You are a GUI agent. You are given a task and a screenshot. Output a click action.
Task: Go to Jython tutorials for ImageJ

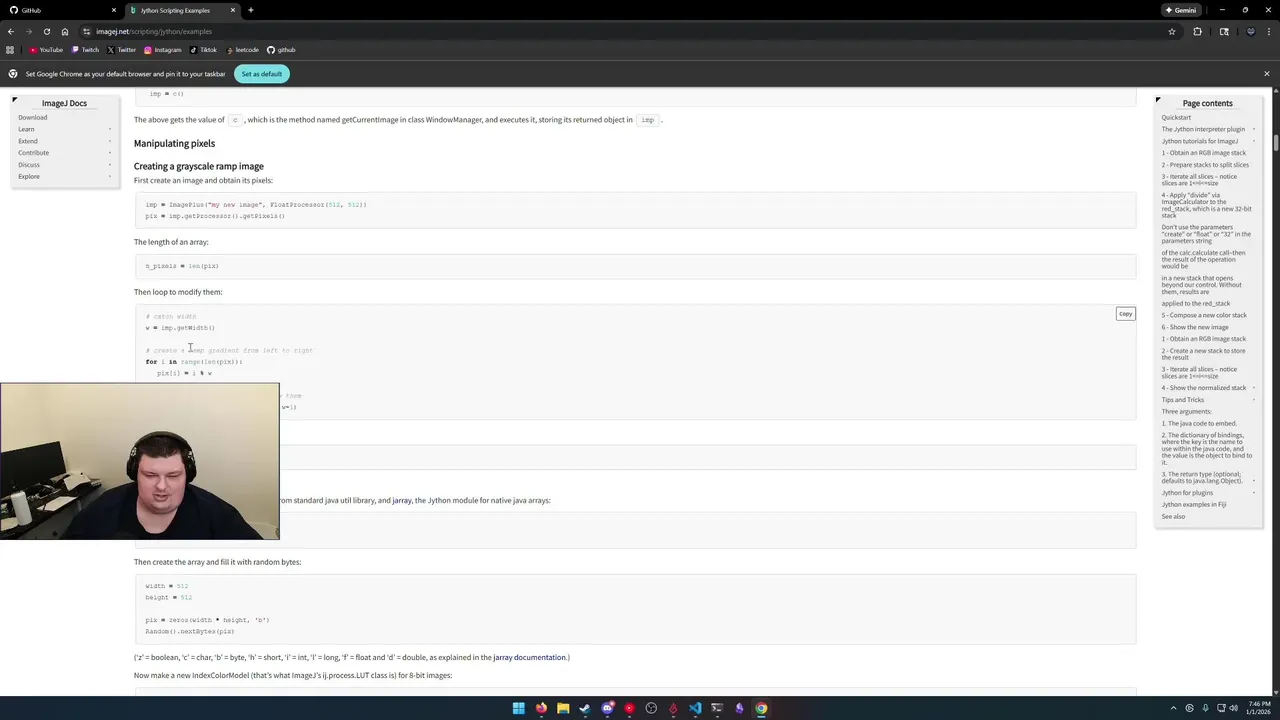(x=1200, y=141)
